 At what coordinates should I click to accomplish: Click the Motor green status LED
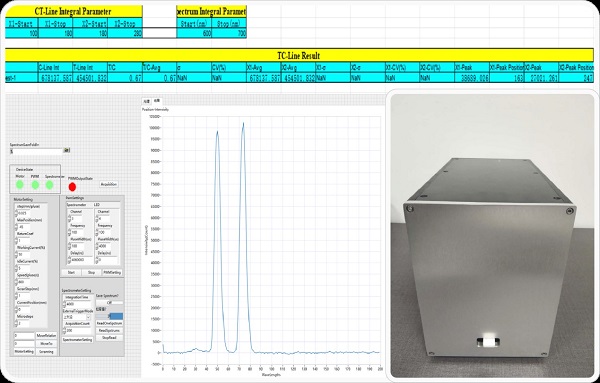[20, 185]
